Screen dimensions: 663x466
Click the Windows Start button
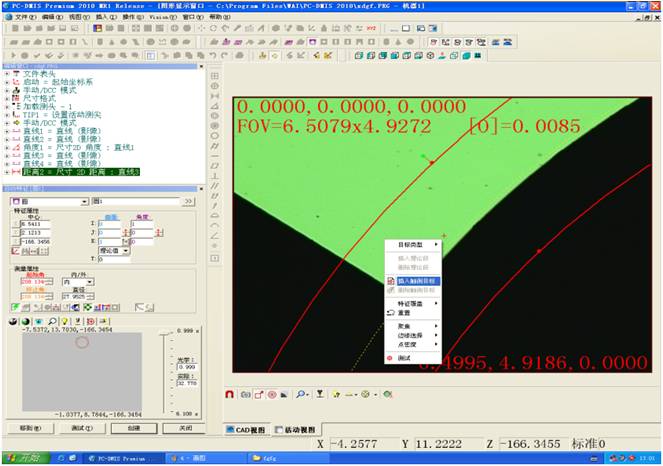(20, 457)
